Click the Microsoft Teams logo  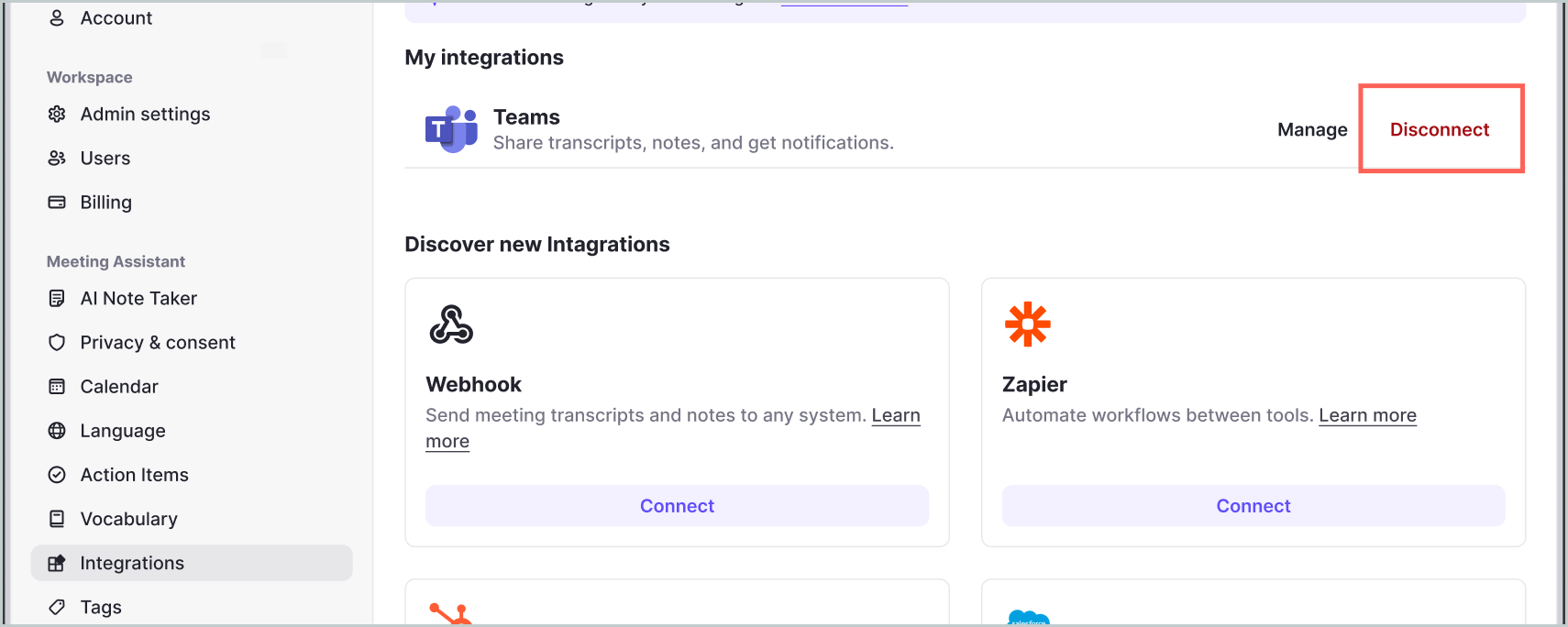(451, 129)
